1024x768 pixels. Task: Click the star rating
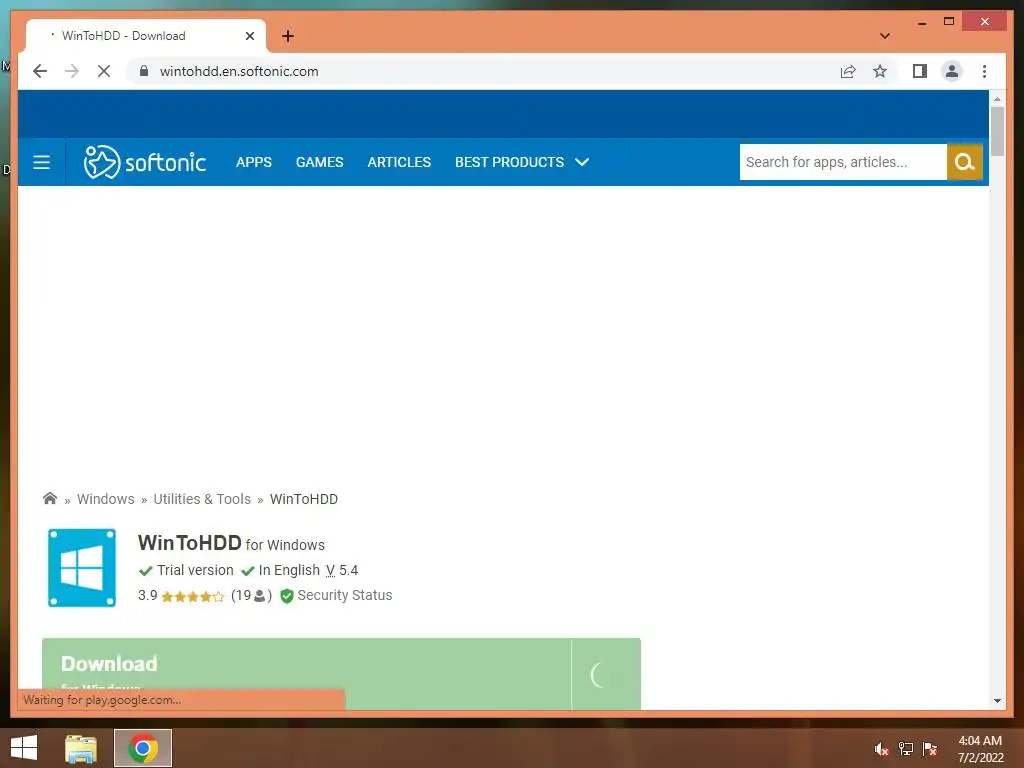point(192,596)
